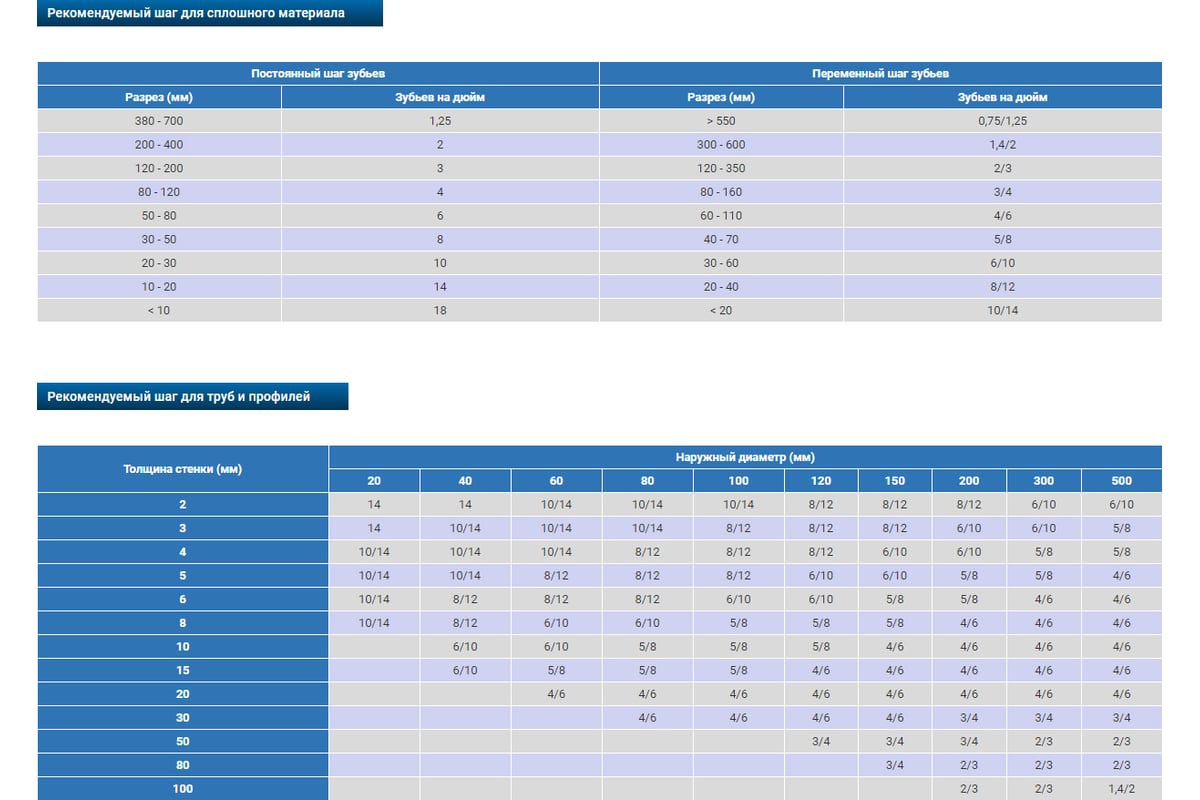Click the '< 10' cut range cell

(159, 310)
